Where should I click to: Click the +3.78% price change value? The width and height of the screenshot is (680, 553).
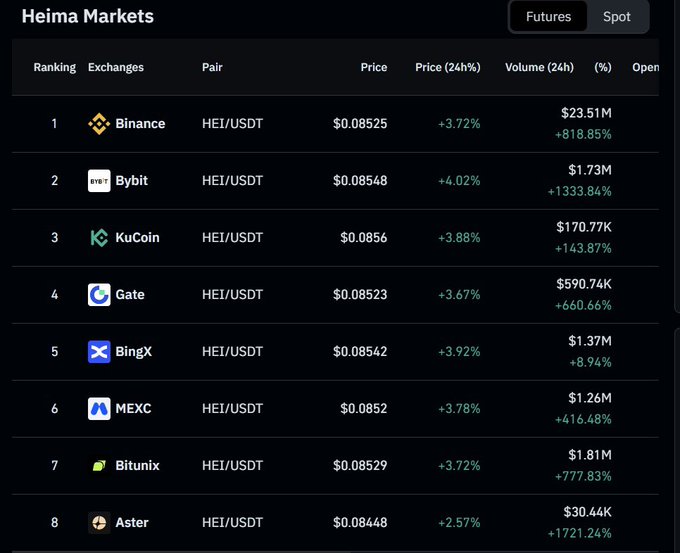[x=459, y=409]
